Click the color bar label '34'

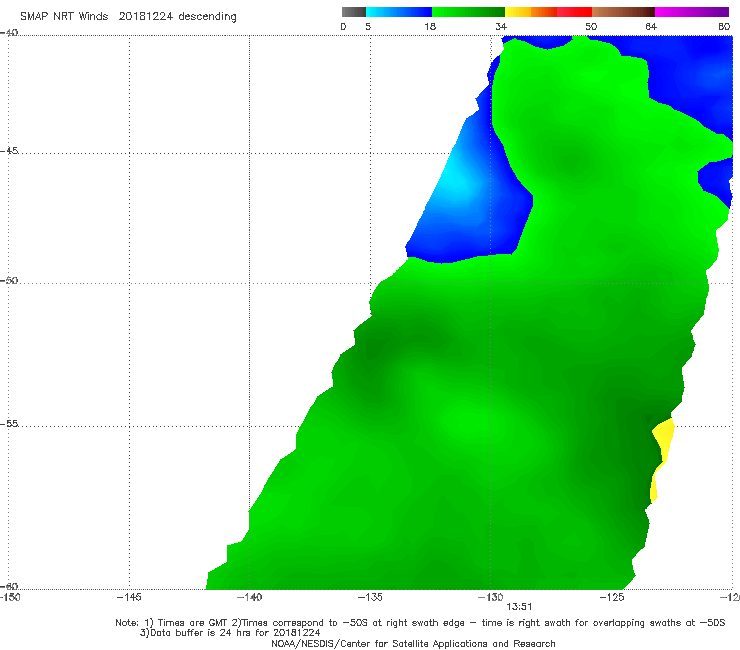point(501,27)
